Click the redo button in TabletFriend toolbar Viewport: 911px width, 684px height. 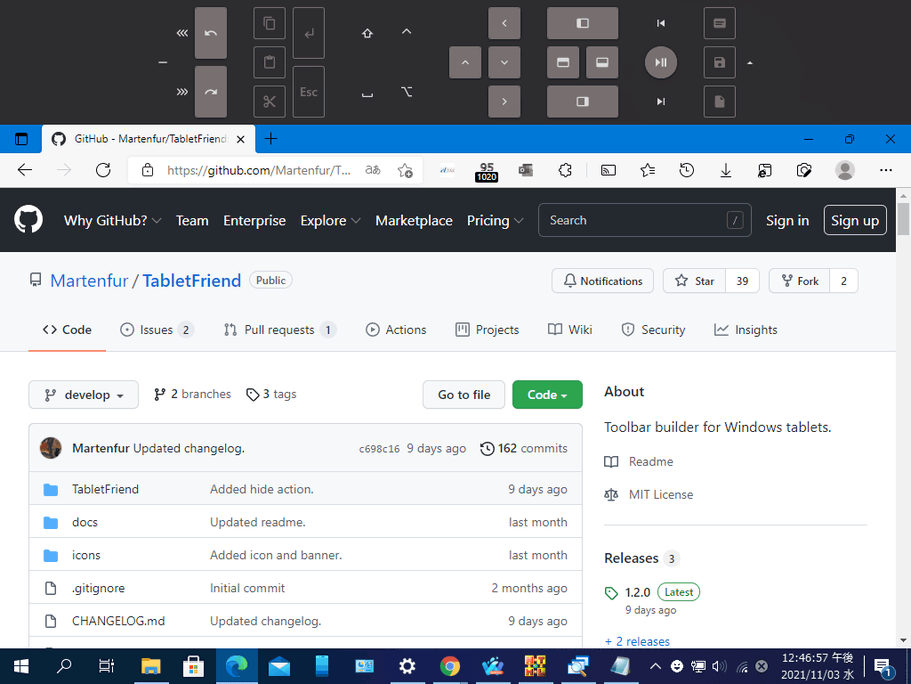[210, 92]
